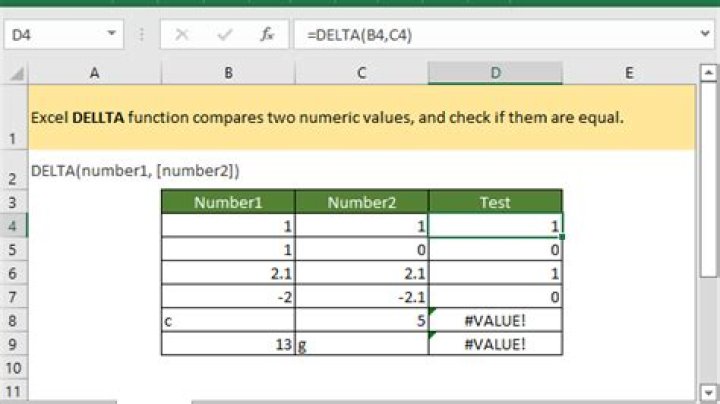Click the fill handle of cell D4
Screen dimensions: 720x404
[x=562, y=237]
